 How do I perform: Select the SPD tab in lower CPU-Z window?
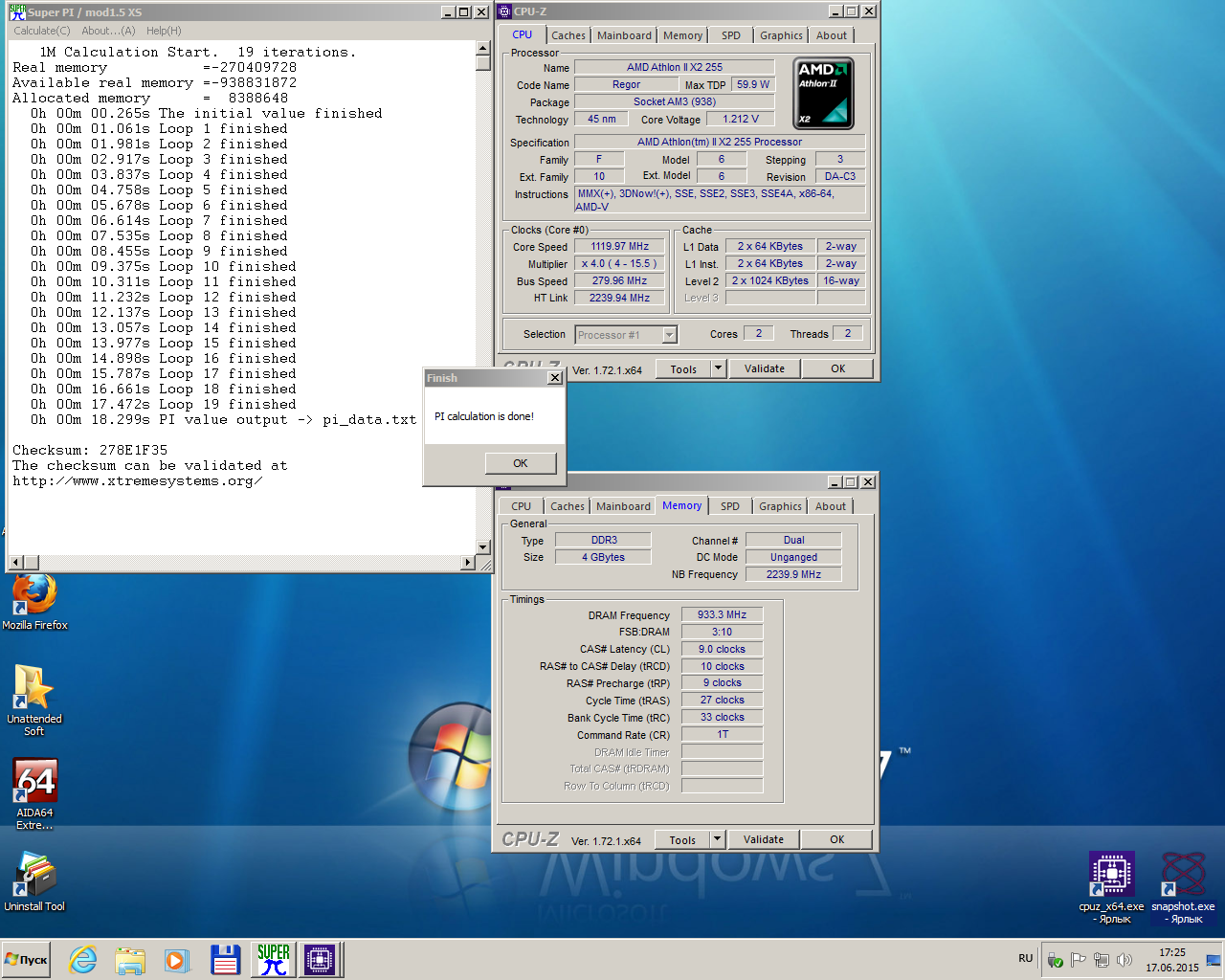730,506
